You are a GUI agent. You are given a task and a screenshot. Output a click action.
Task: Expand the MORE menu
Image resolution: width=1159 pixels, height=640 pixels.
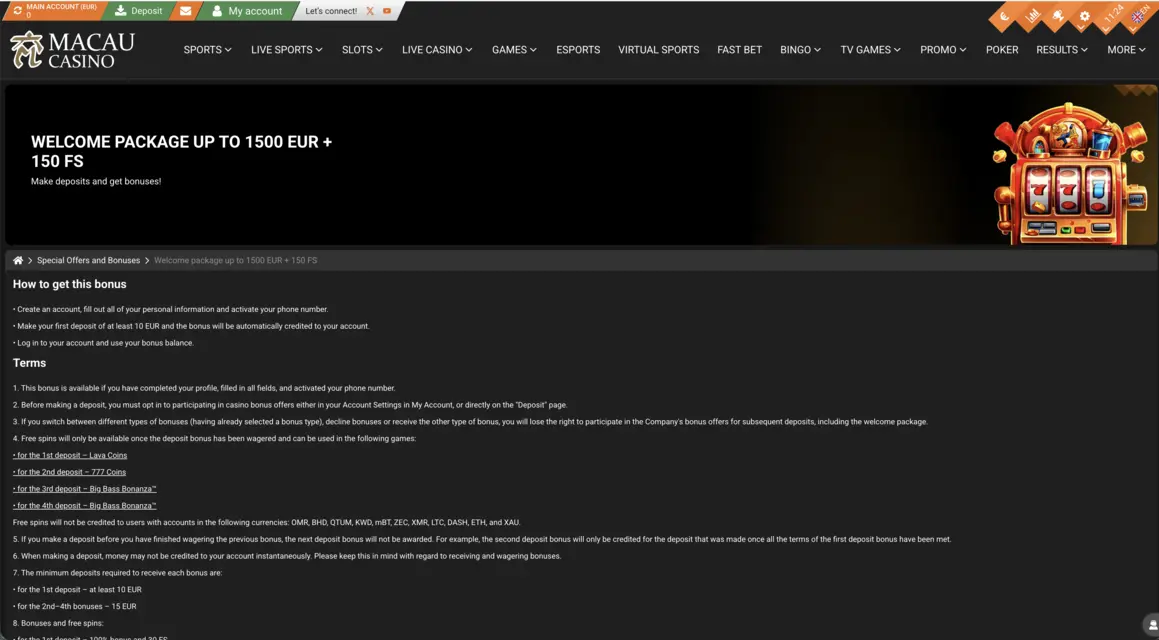1126,50
